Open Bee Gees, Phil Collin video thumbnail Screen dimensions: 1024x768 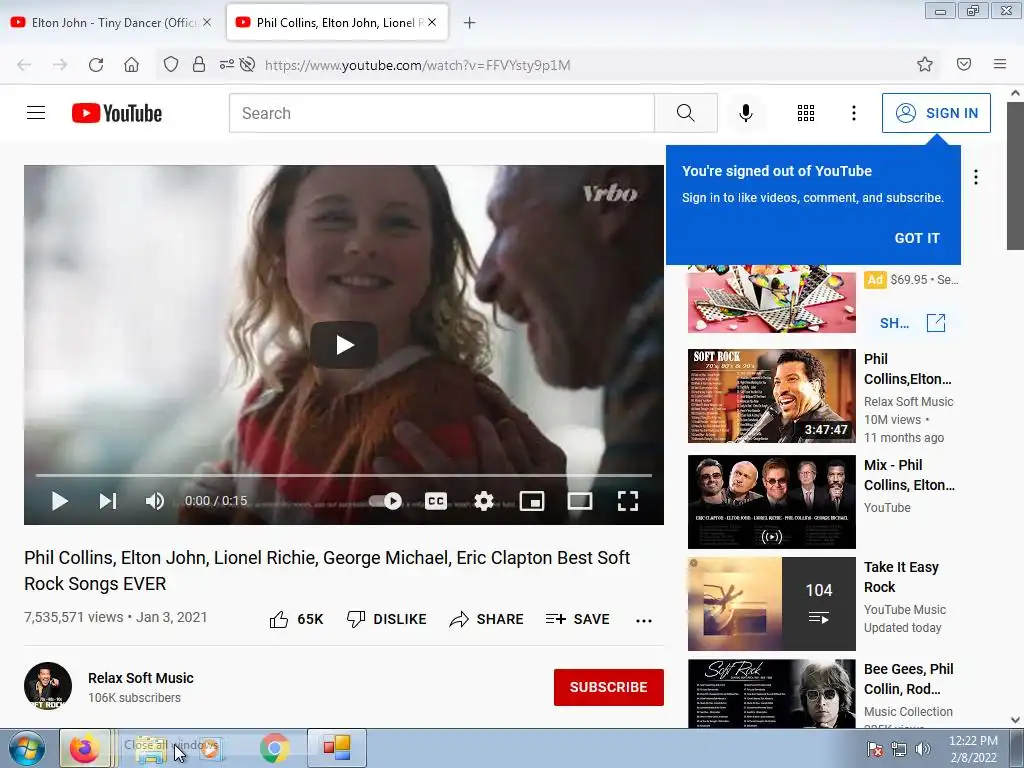tap(771, 694)
